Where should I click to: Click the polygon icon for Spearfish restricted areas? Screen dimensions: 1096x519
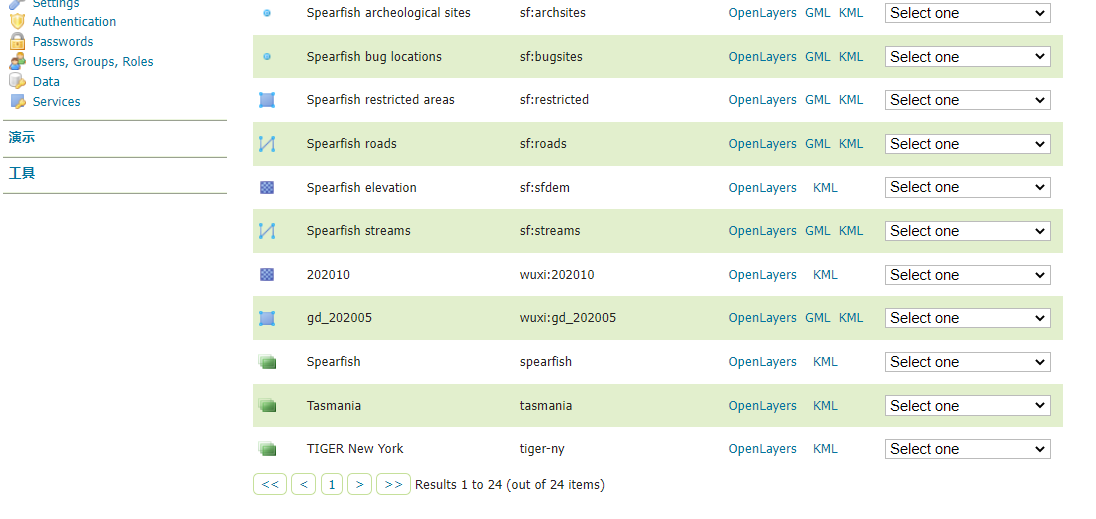coord(267,100)
